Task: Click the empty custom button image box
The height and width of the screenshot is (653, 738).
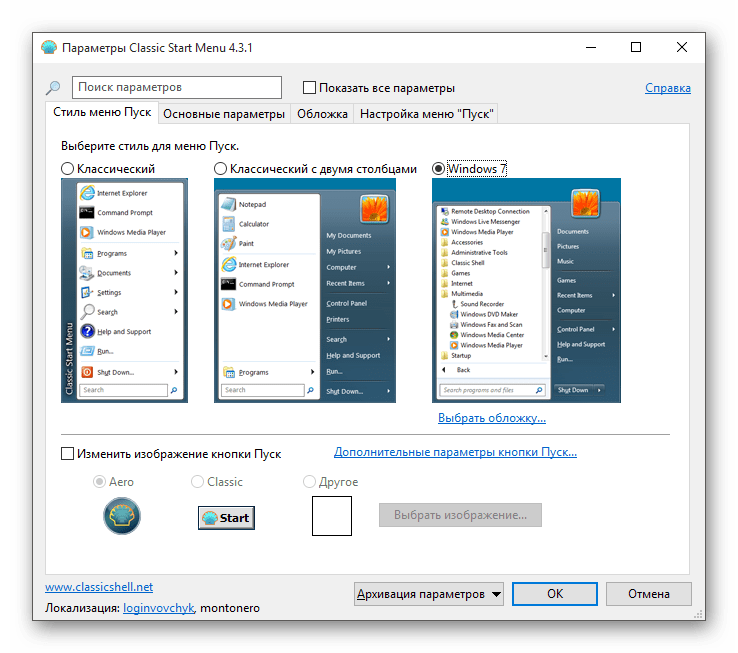Action: click(x=332, y=516)
